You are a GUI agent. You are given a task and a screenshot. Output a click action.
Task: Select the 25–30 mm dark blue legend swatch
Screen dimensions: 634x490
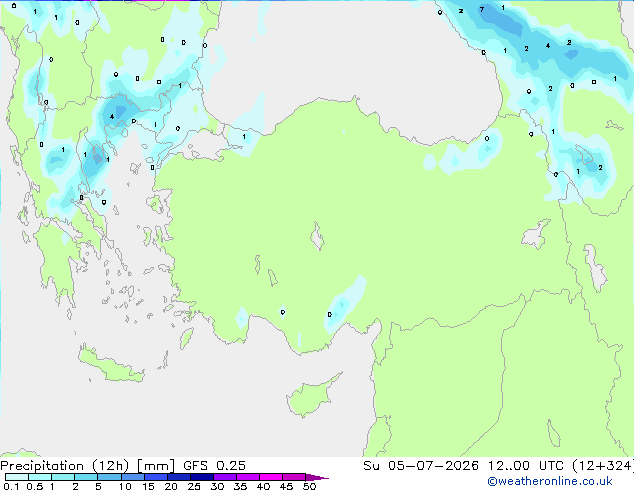tap(202, 477)
